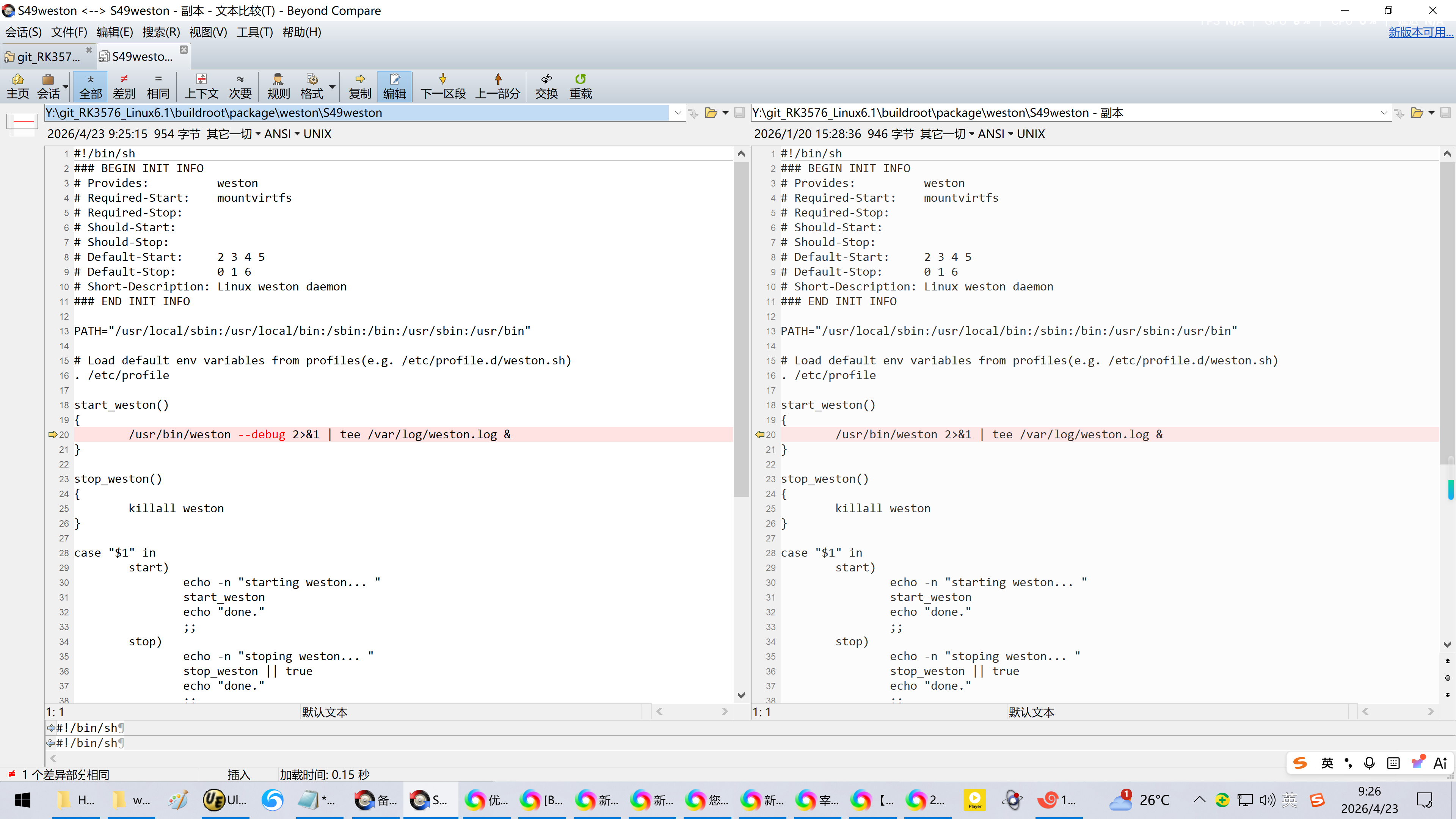Save right pane file icon
Screen dimensions: 1456x819
point(1445,113)
